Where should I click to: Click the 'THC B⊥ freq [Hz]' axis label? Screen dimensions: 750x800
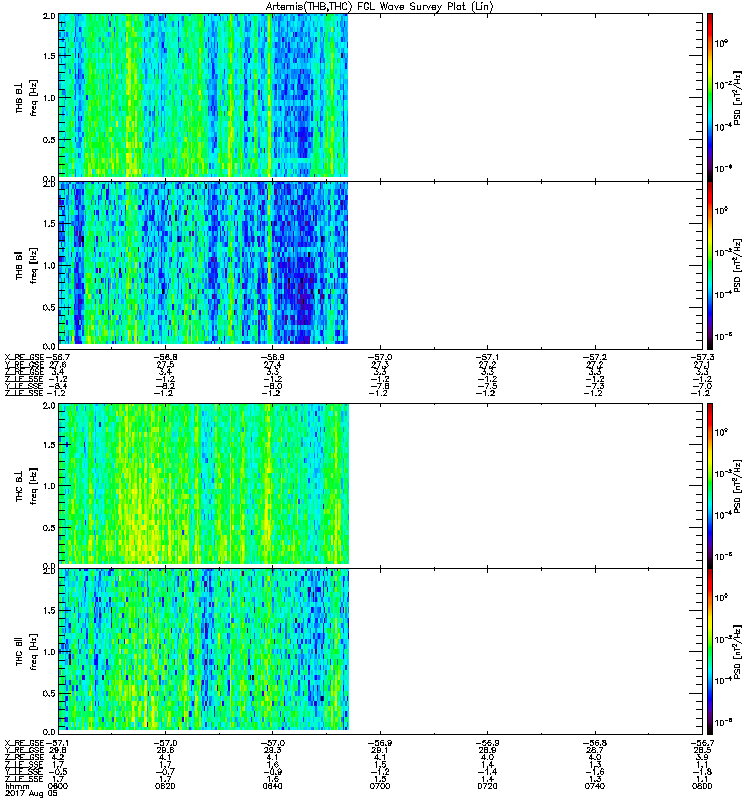pyautogui.click(x=26, y=486)
